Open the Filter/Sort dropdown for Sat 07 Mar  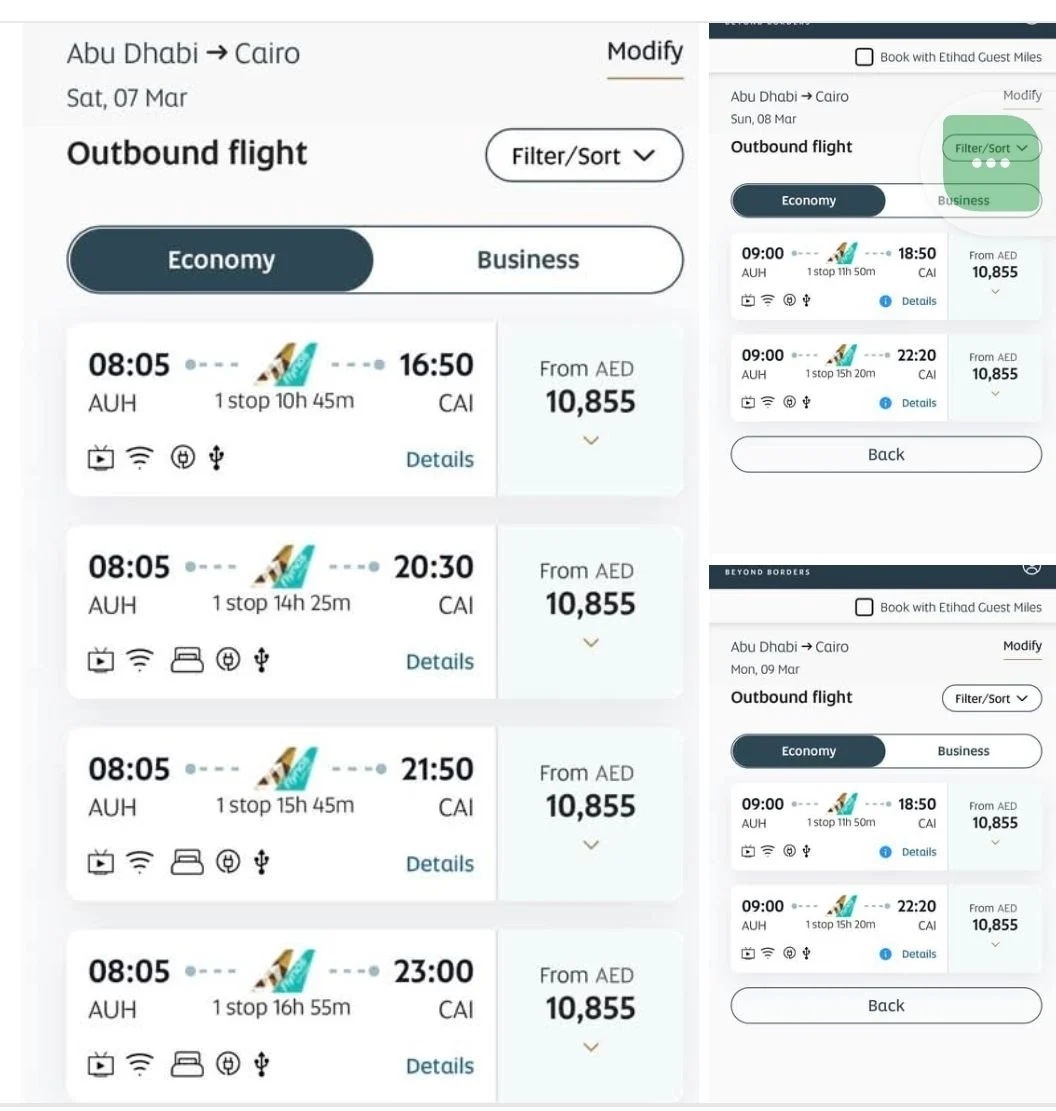click(x=584, y=156)
